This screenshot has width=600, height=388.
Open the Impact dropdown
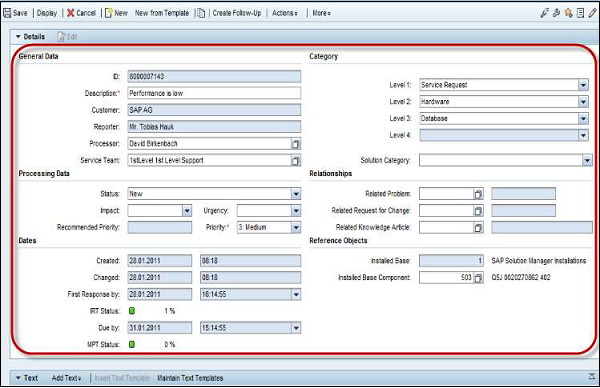(187, 211)
